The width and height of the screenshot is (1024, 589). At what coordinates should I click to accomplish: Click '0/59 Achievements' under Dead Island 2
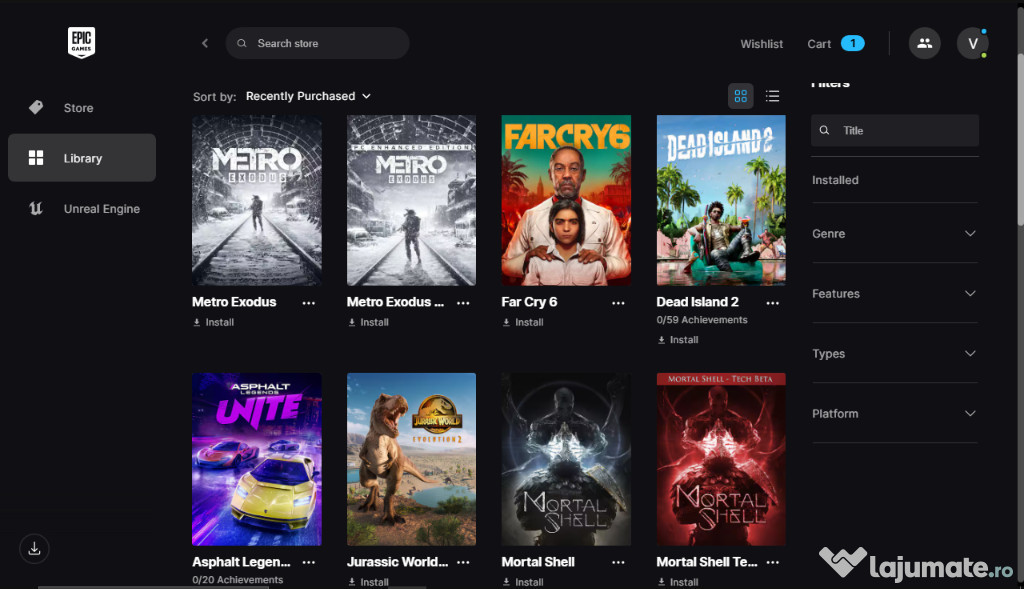(x=702, y=320)
